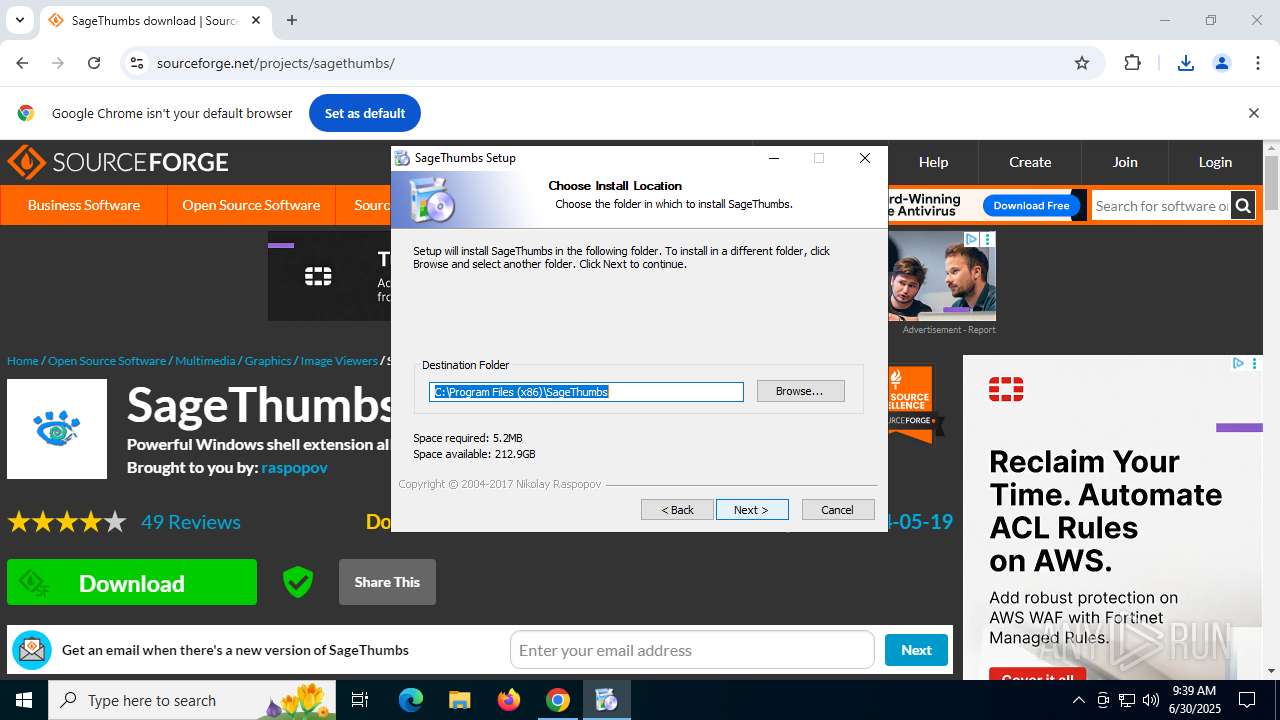
Task: Dismiss the default browser notification bar
Action: (x=1253, y=113)
